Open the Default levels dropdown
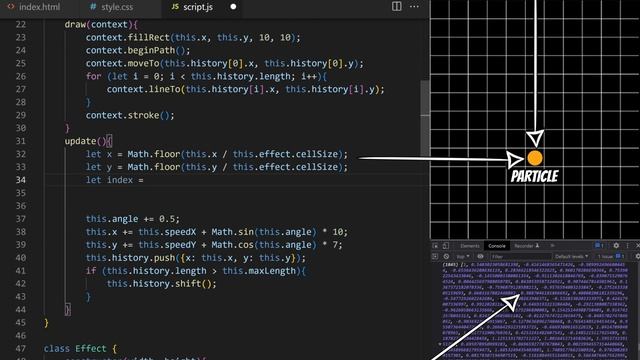Image resolution: width=640 pixels, height=360 pixels. (572, 256)
